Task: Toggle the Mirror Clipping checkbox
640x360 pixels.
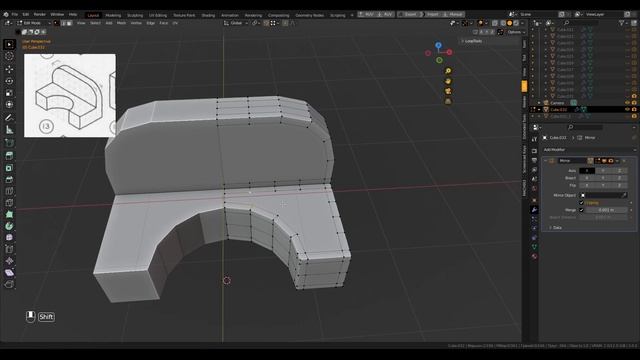Action: pos(582,202)
